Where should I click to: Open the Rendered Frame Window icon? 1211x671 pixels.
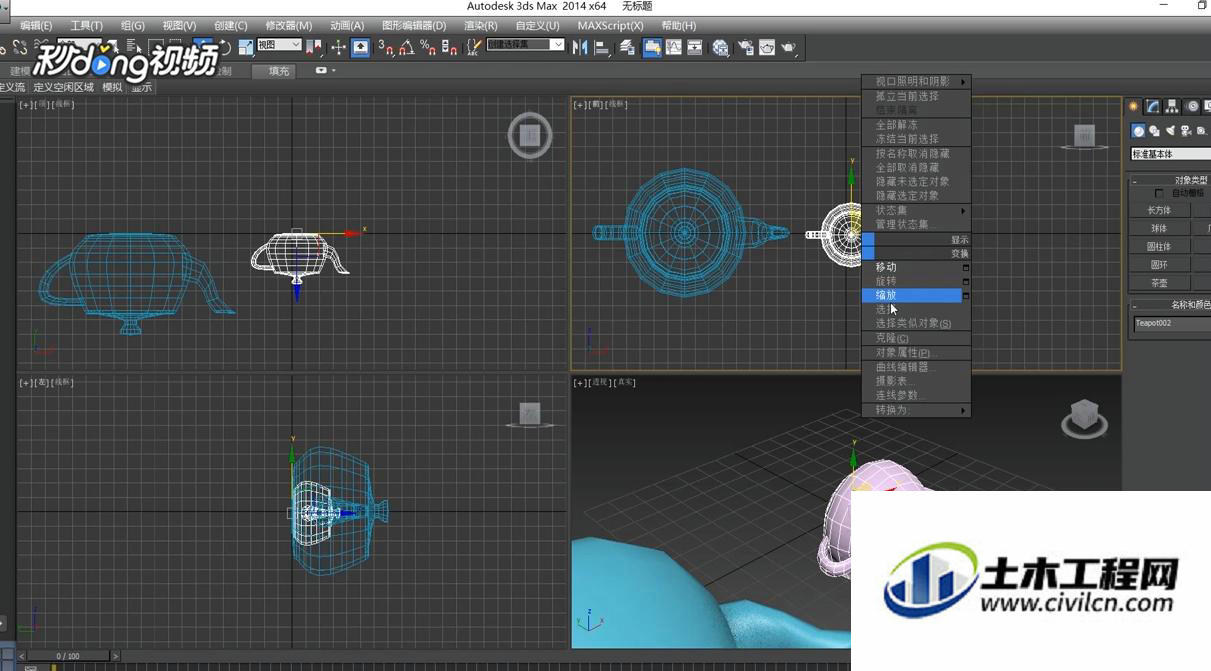coord(767,47)
